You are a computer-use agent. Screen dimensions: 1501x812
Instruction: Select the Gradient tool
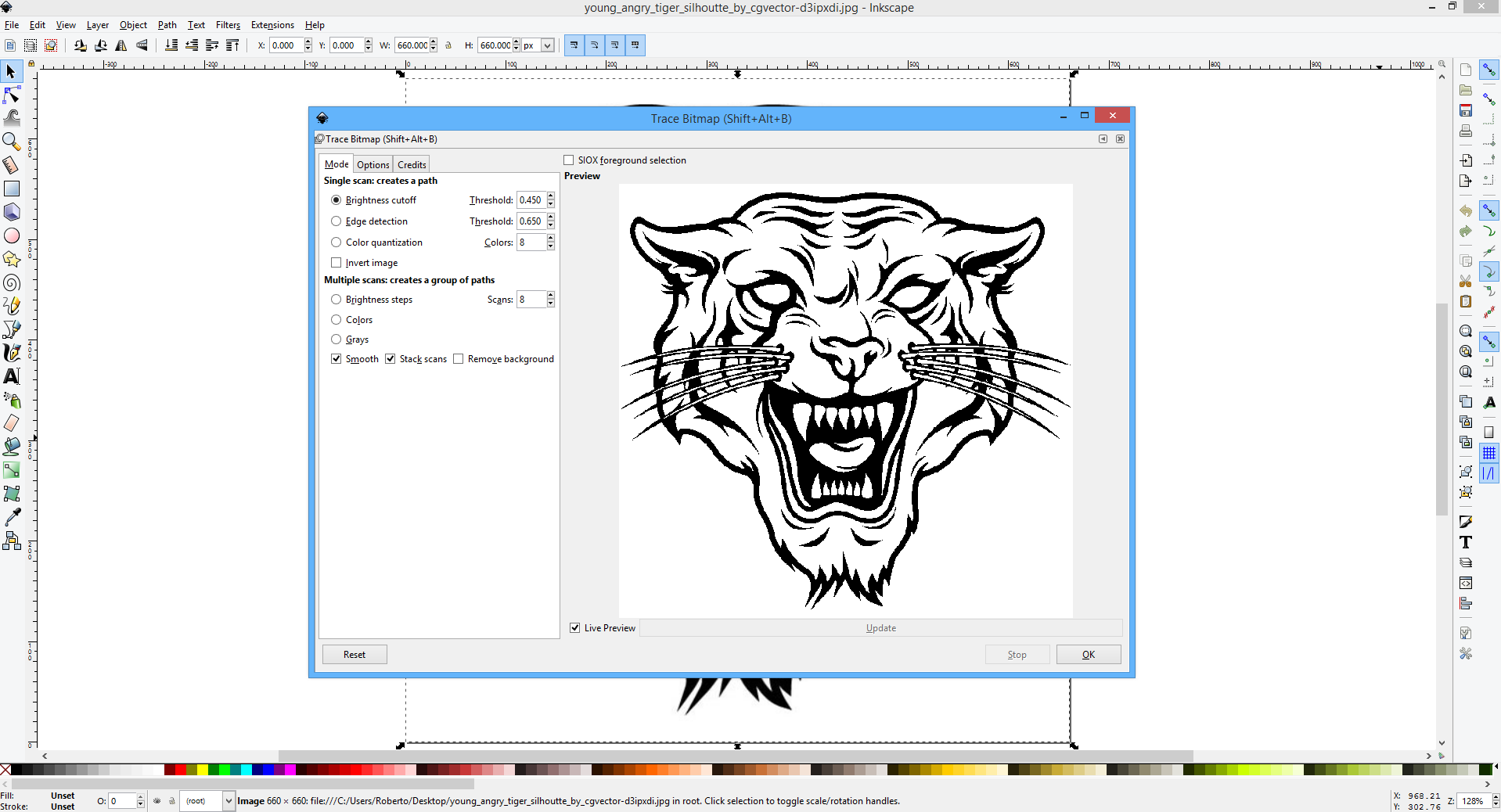[11, 470]
